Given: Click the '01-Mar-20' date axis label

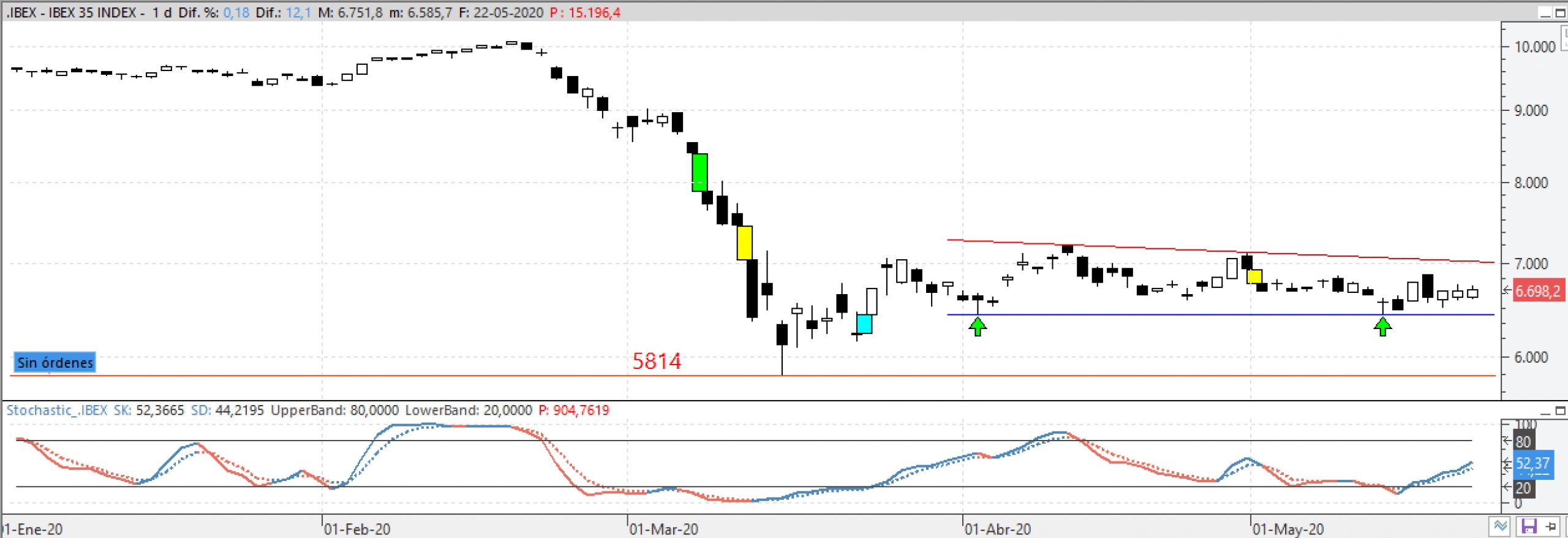Looking at the screenshot, I should (x=664, y=529).
